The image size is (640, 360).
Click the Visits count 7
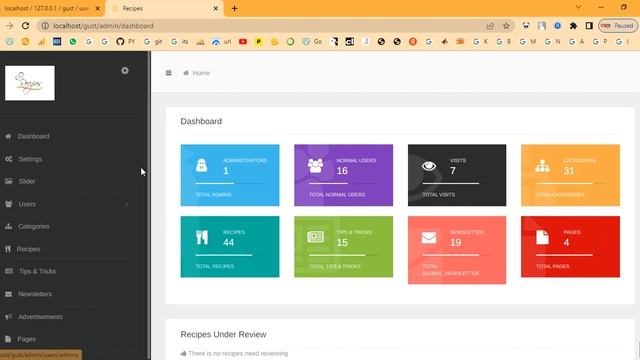coord(453,171)
